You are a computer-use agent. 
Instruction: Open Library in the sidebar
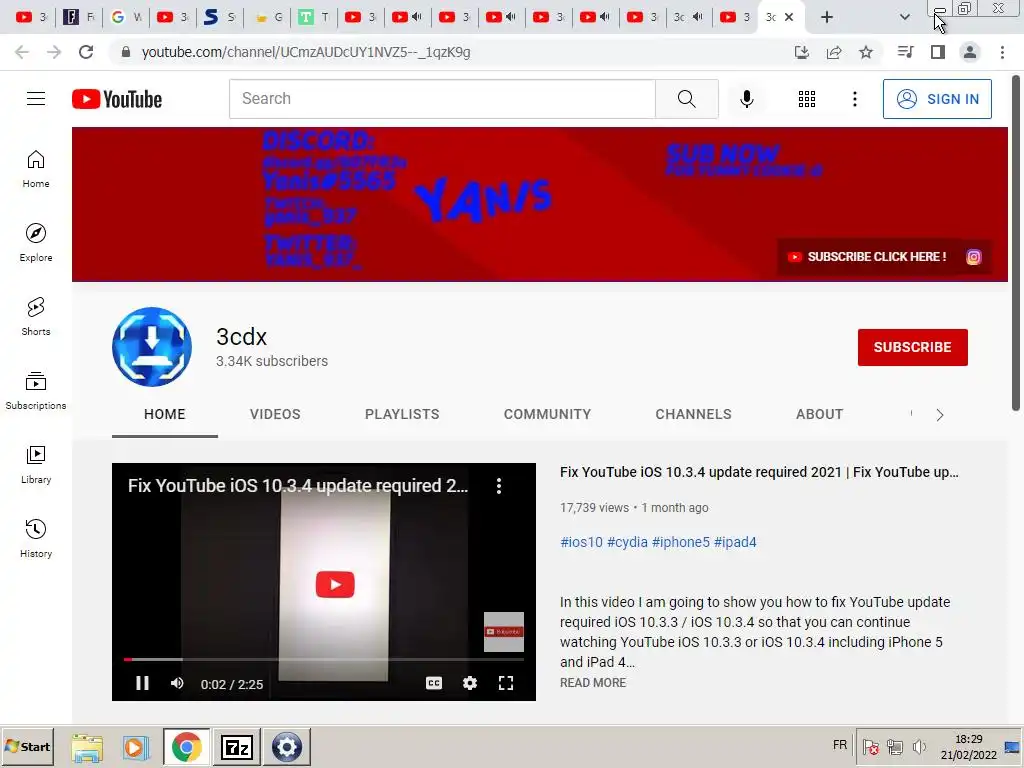click(x=36, y=464)
